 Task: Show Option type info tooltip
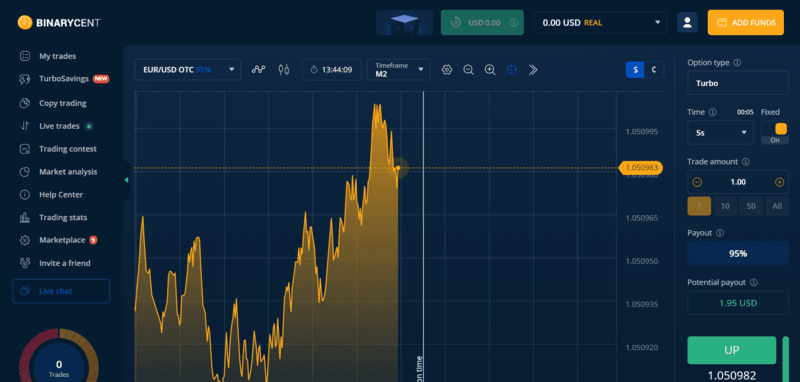click(x=737, y=63)
